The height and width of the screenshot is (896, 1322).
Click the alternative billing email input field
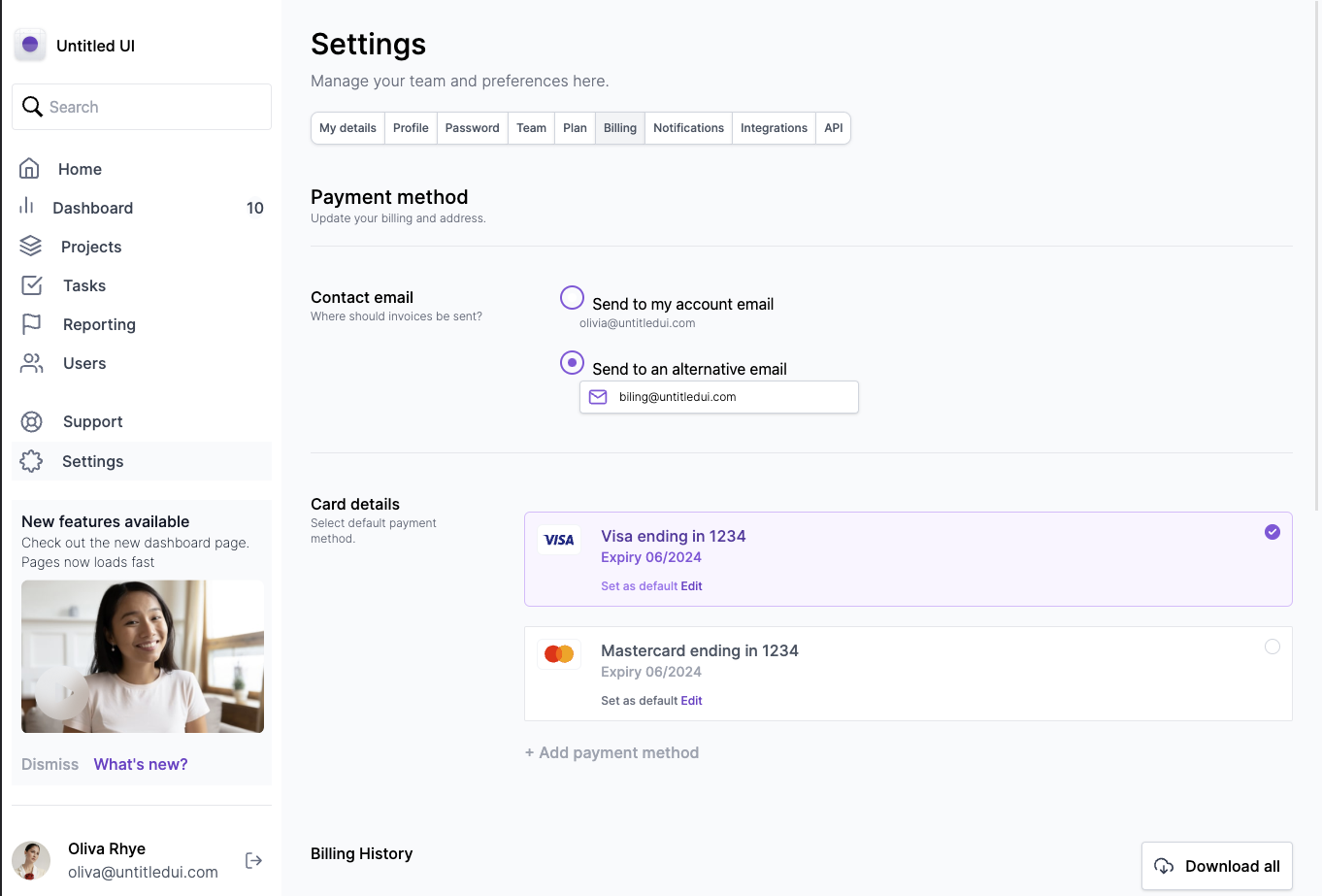[718, 397]
